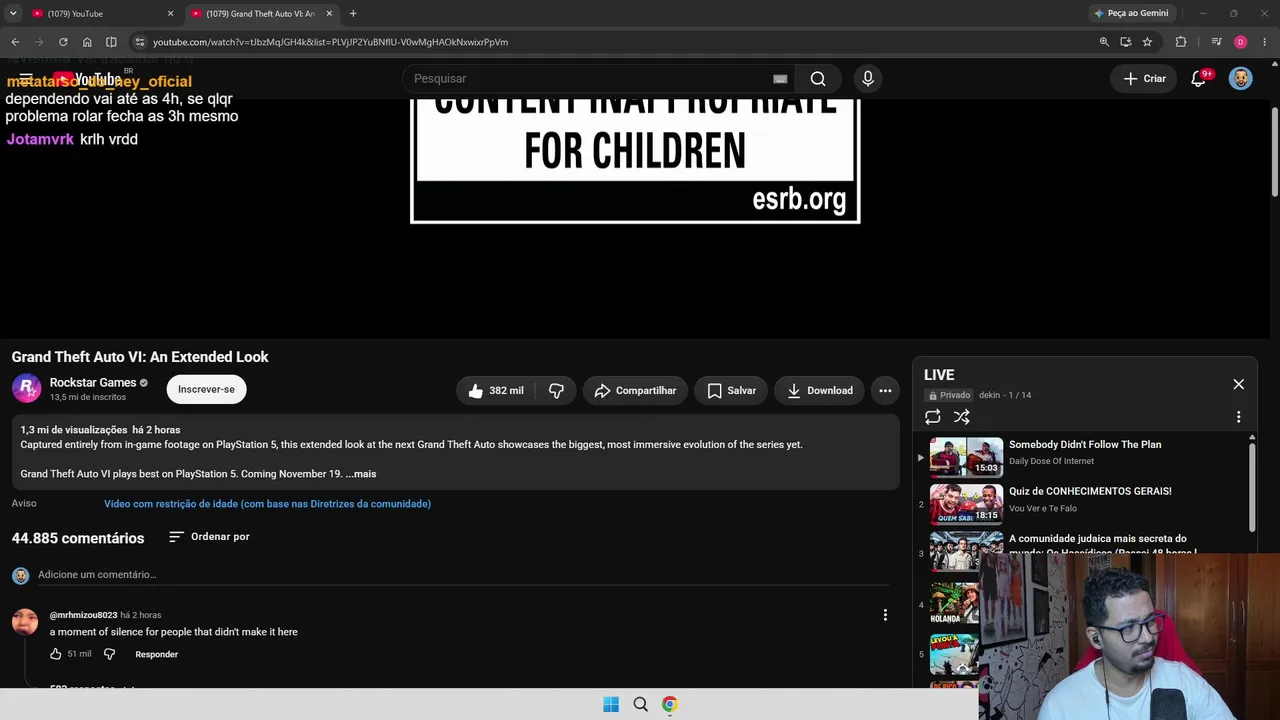The width and height of the screenshot is (1280, 720).
Task: Click the install app icon in the address bar
Action: (x=1126, y=42)
